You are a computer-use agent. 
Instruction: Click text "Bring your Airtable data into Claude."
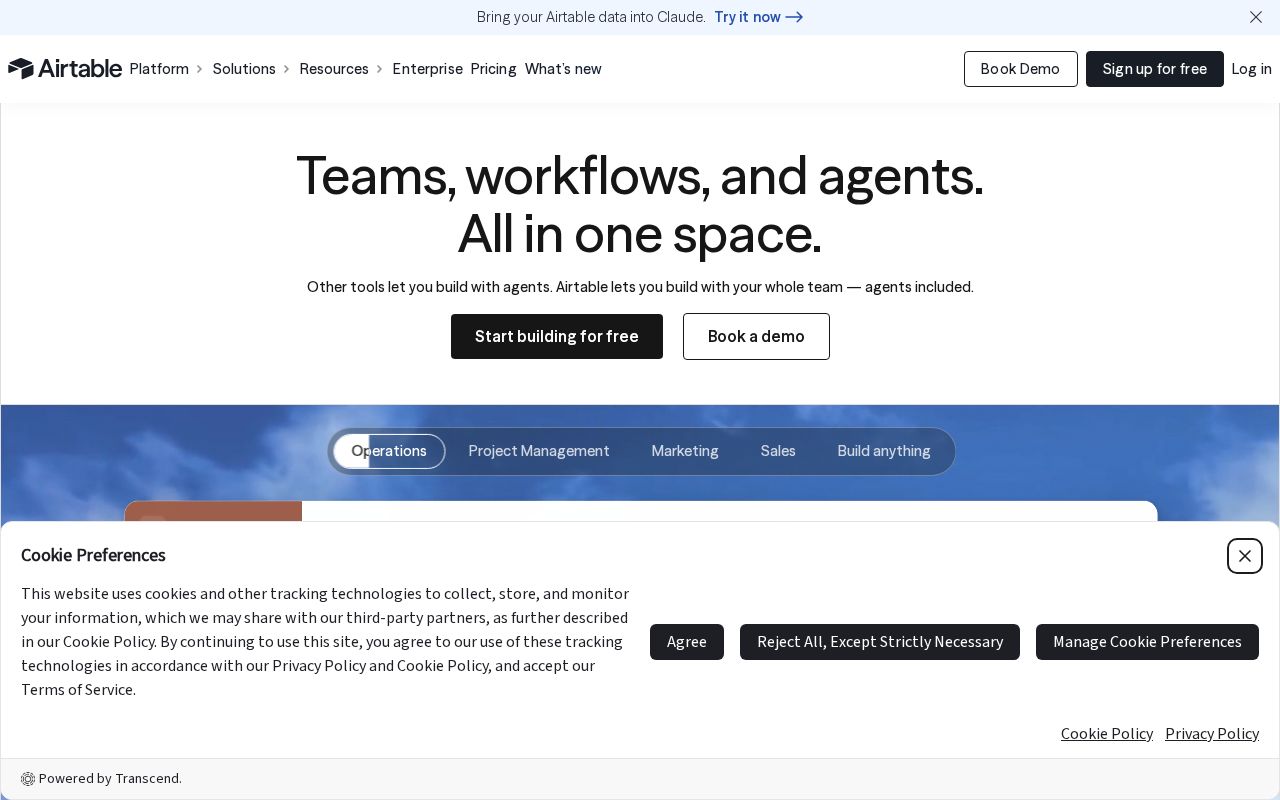coord(591,17)
